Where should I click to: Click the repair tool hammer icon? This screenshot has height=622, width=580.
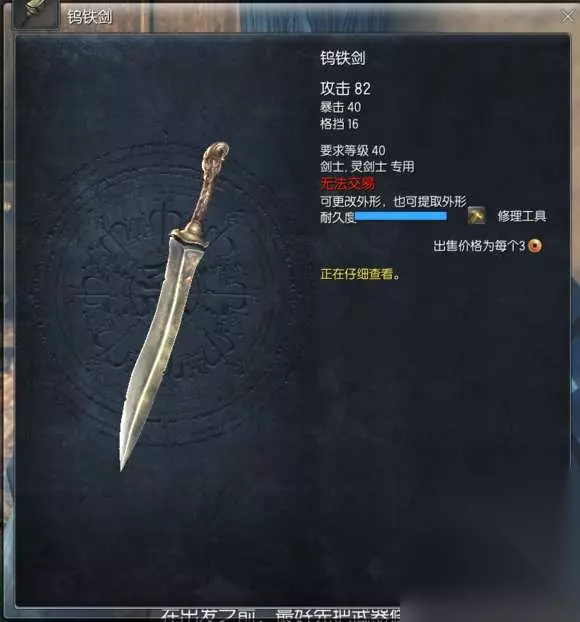point(476,215)
